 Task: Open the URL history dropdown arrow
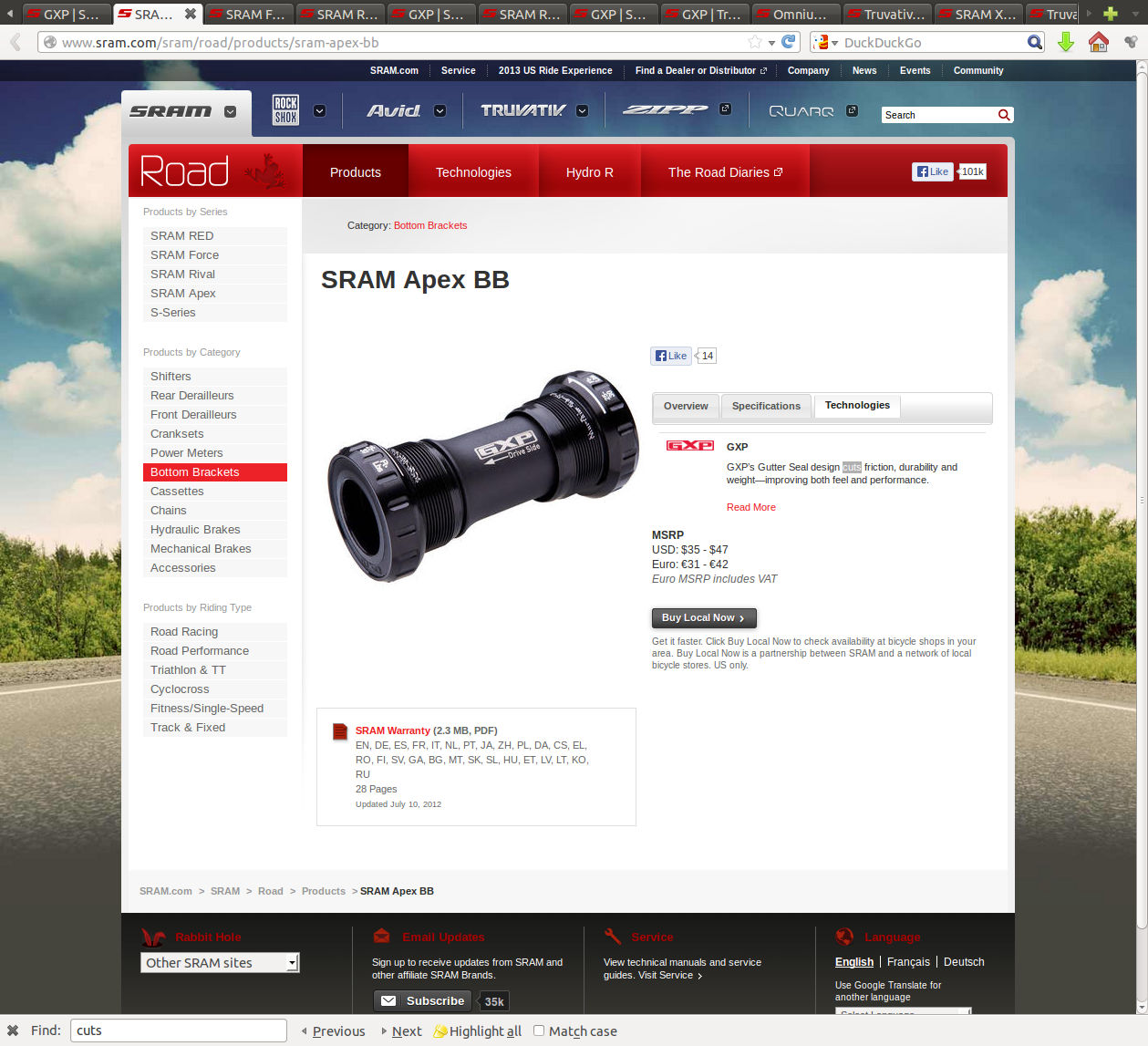click(771, 43)
